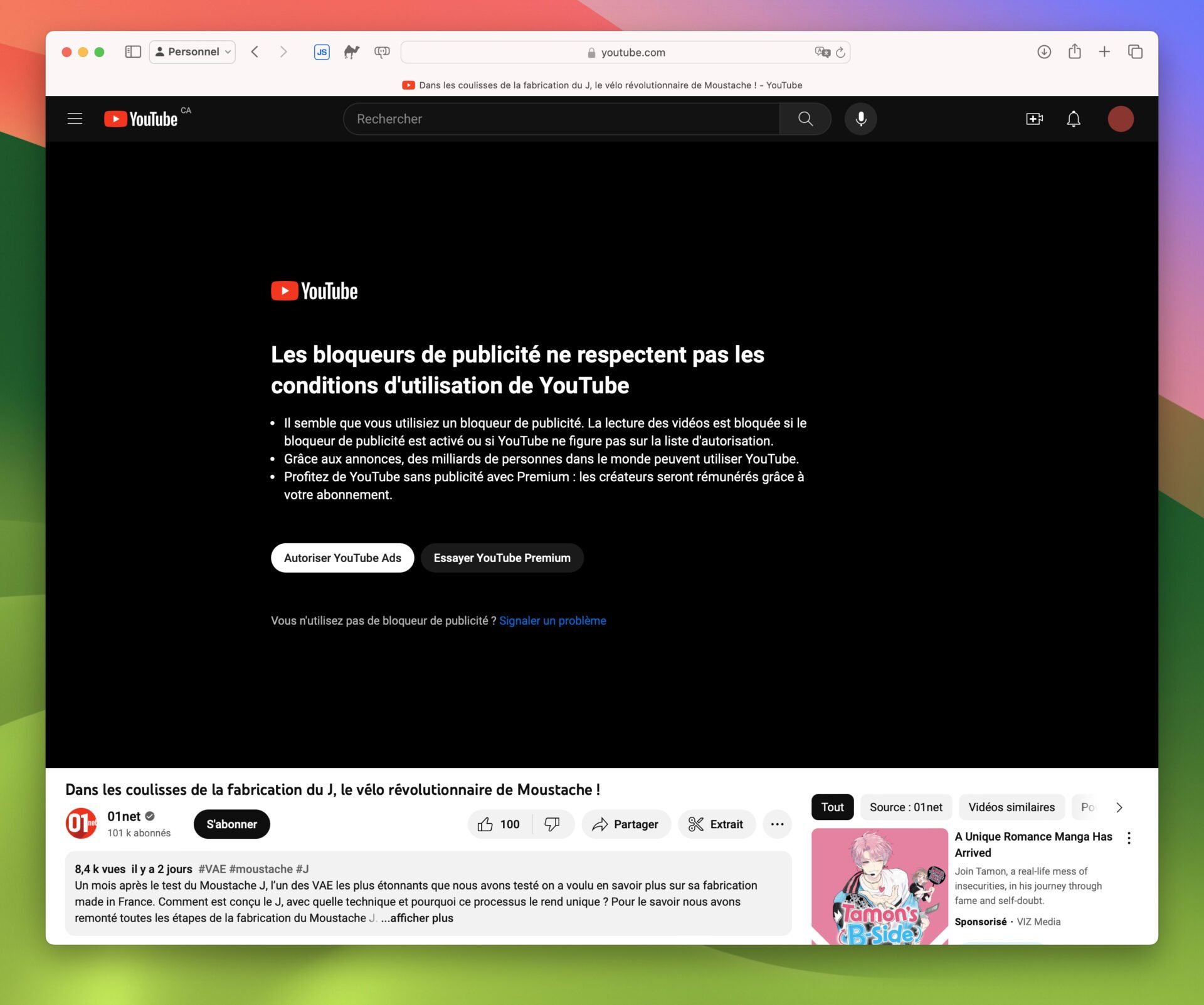1204x1005 pixels.
Task: Start voice search with microphone icon
Action: [x=861, y=119]
